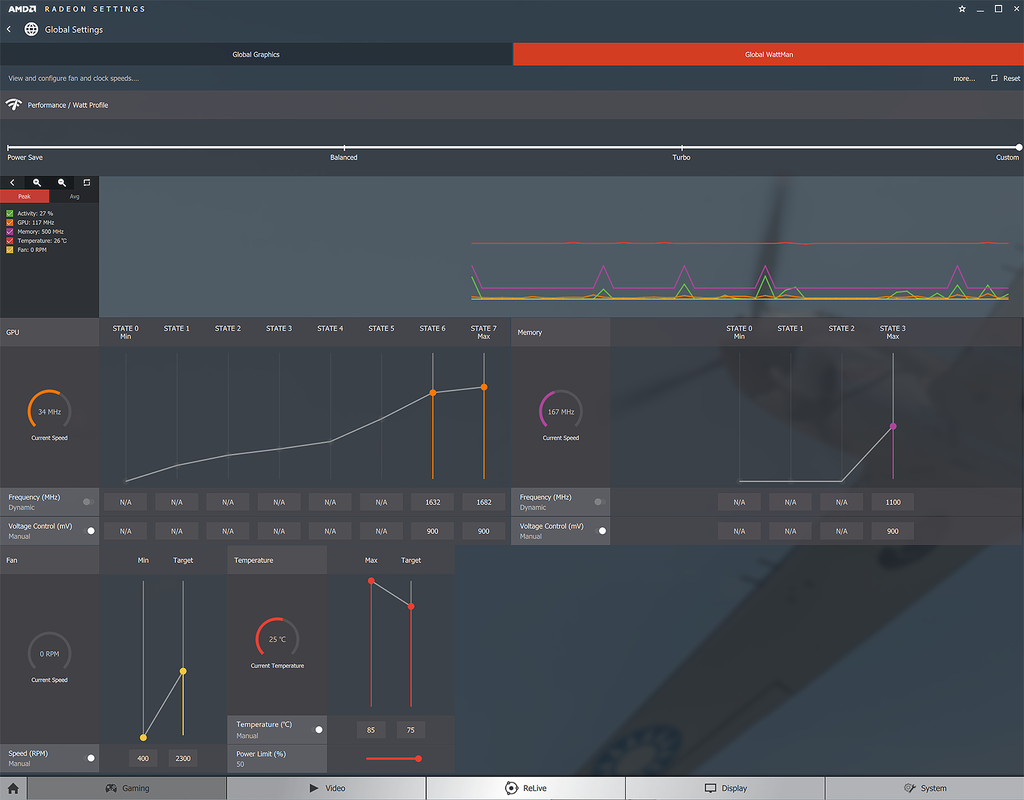
Task: Click the Memory current speed gauge
Action: click(560, 411)
